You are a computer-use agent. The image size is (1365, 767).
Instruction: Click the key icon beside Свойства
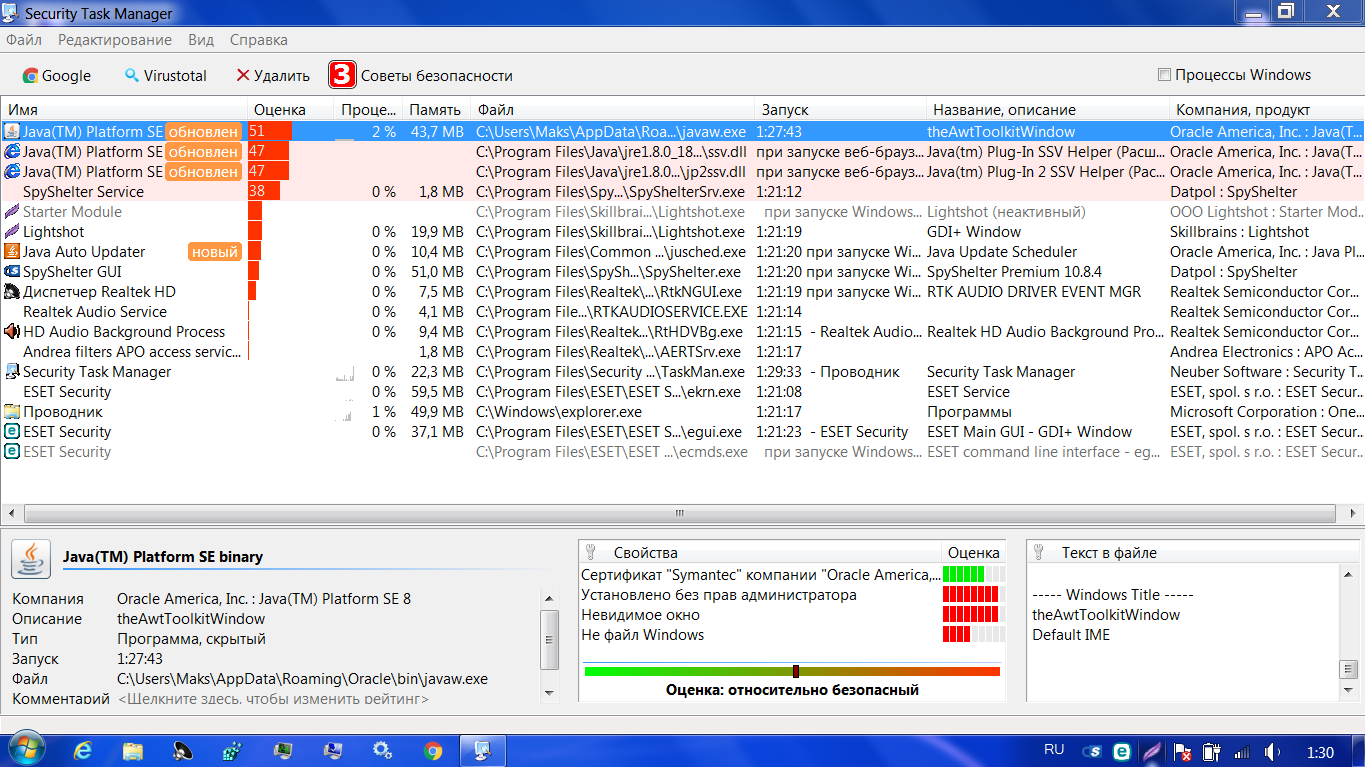click(x=590, y=552)
